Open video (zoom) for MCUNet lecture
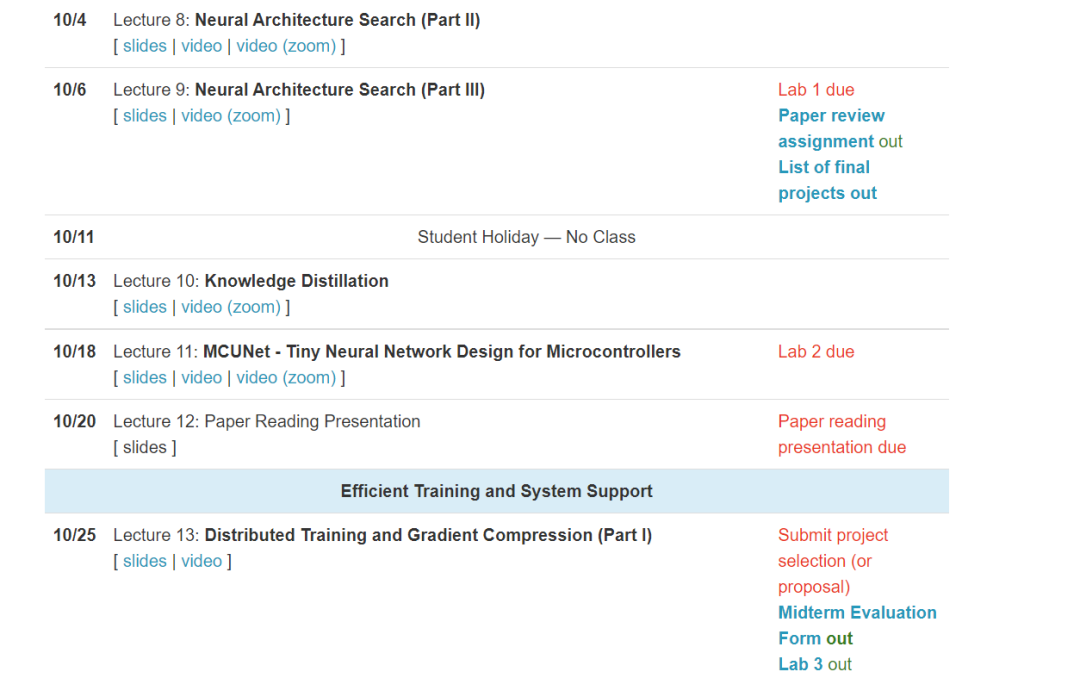This screenshot has width=1080, height=678. [285, 377]
